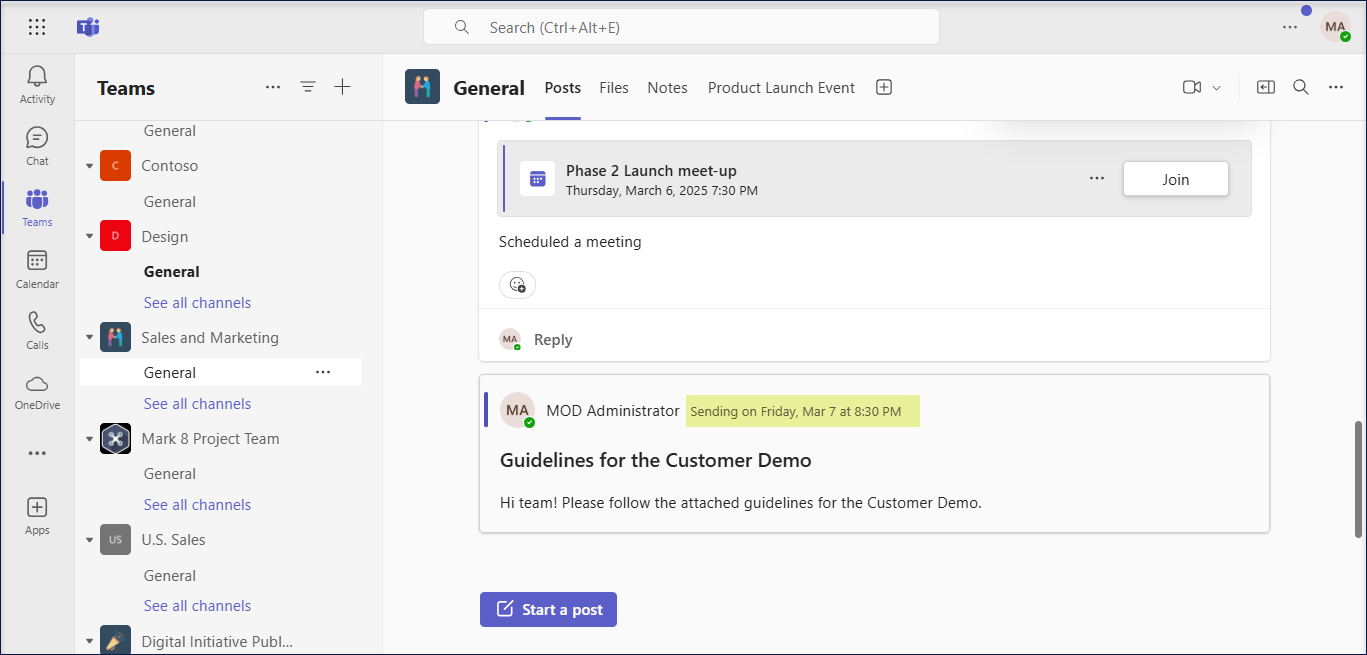
Task: Search within channel using magnifier icon
Action: pyautogui.click(x=1301, y=87)
